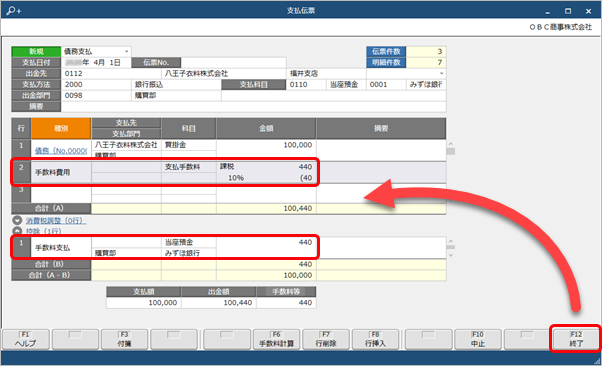The height and width of the screenshot is (366, 602).
Task: Click the 明細件数 value 7
Action: click(x=426, y=62)
